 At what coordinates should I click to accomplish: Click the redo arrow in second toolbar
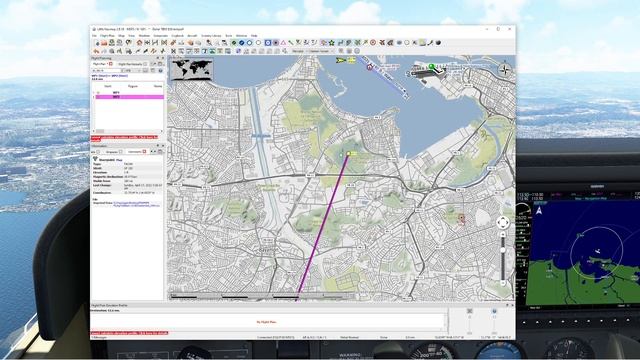(104, 51)
